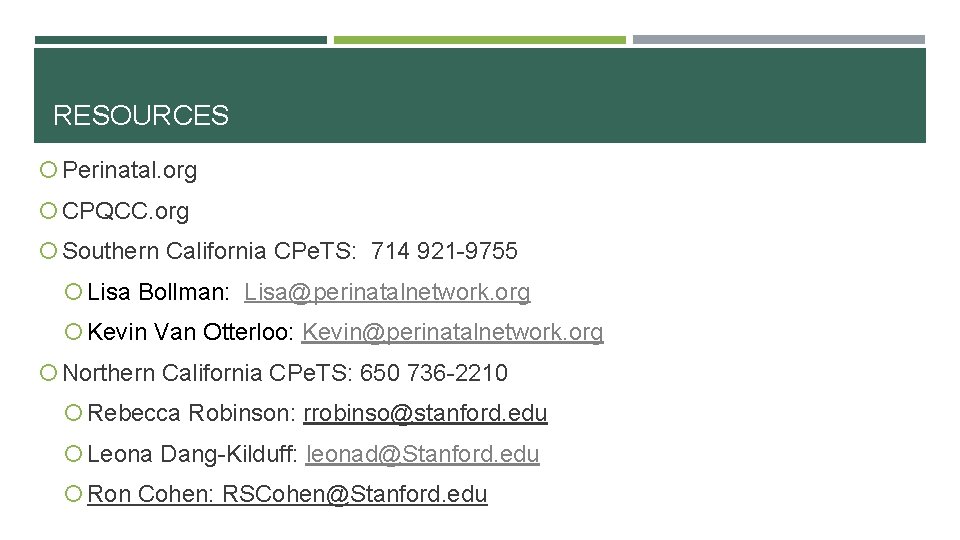This screenshot has height=540, width=960.
Task: Select the name Leona Dang-Kilduff
Action: point(192,454)
